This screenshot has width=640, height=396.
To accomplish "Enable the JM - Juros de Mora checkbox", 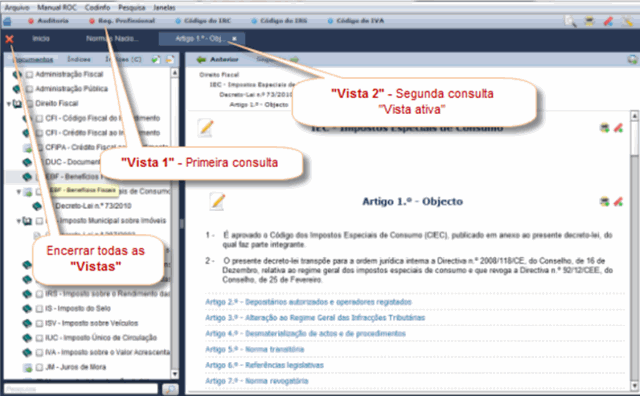I will click(39, 367).
